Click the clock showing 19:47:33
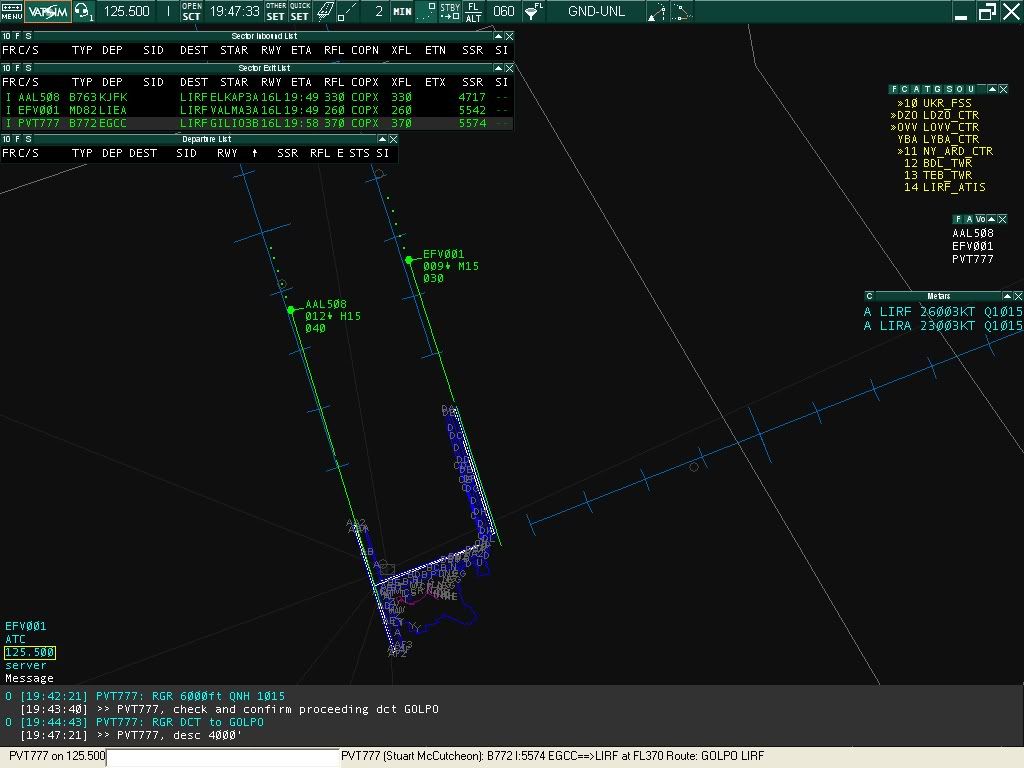Image resolution: width=1024 pixels, height=768 pixels. [x=234, y=11]
